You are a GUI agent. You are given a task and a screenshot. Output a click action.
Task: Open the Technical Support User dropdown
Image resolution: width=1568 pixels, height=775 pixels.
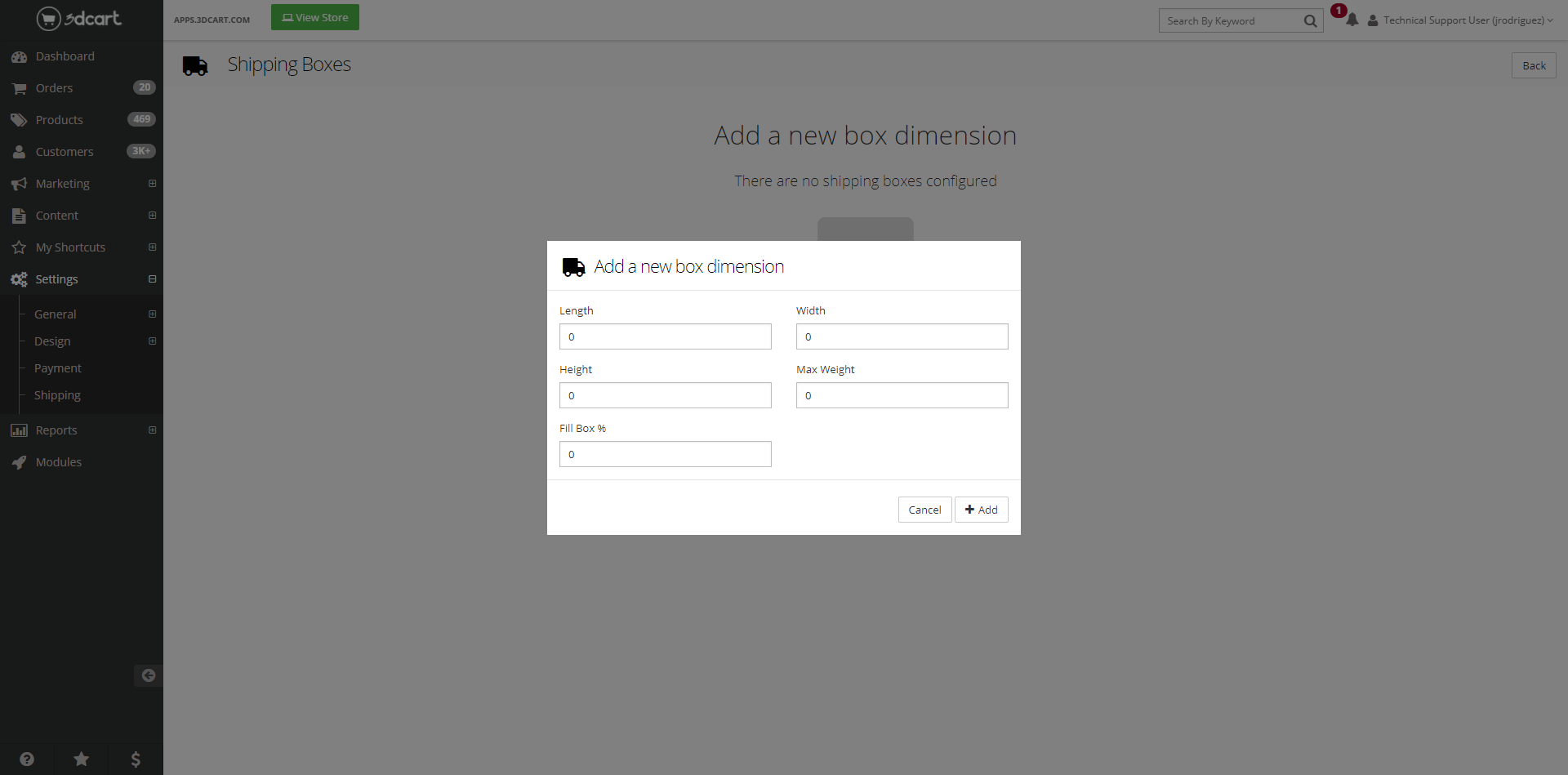coord(1463,20)
